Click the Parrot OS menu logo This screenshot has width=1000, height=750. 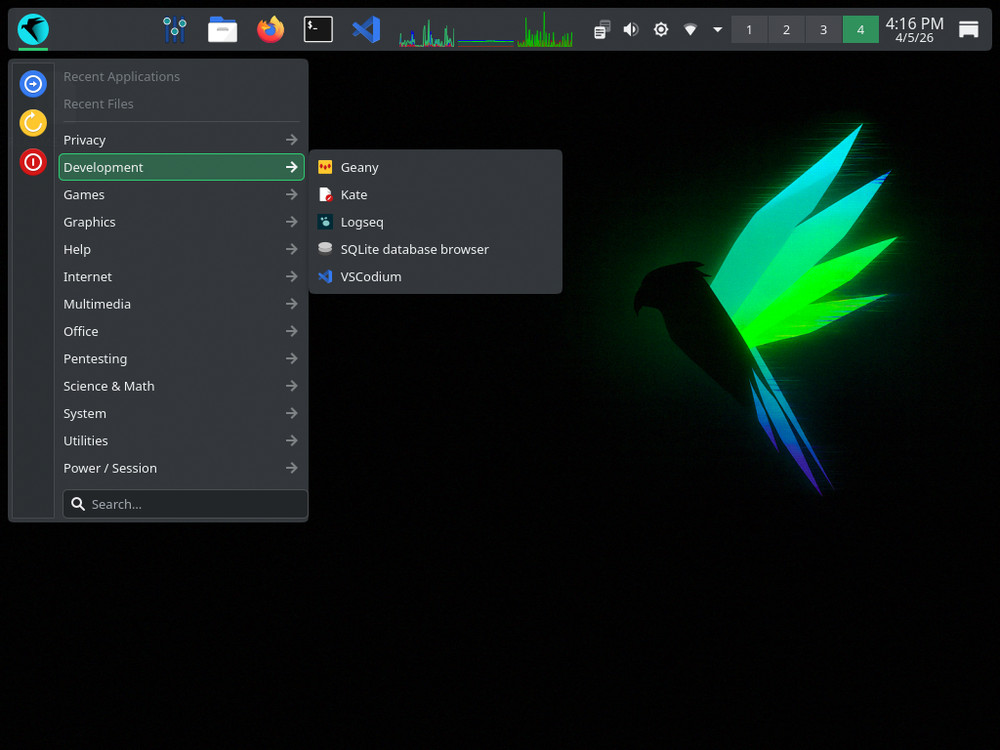pos(33,29)
